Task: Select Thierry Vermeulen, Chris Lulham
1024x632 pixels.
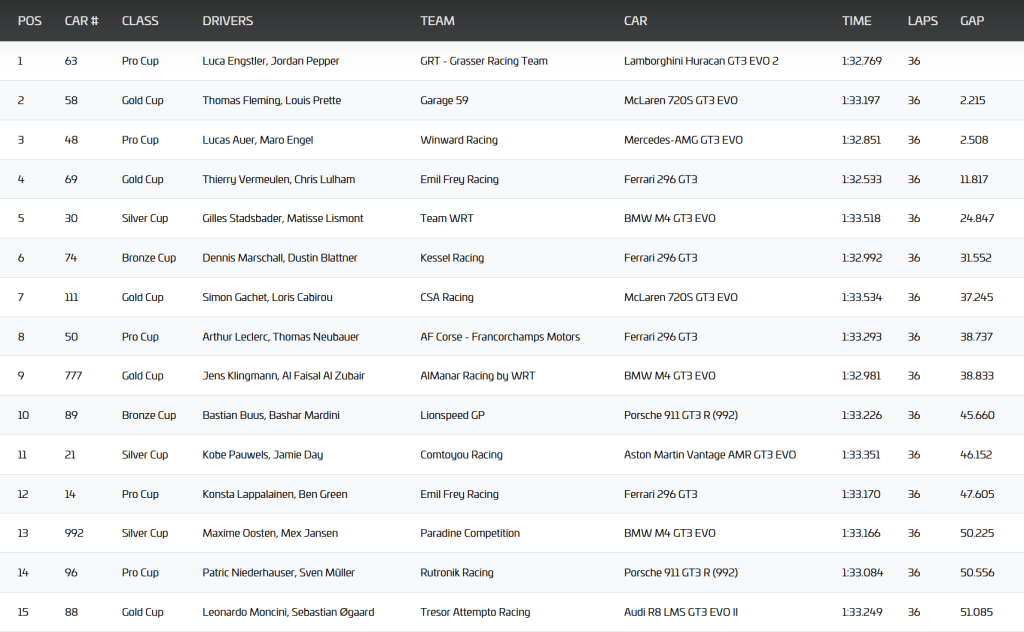Action: [x=278, y=179]
